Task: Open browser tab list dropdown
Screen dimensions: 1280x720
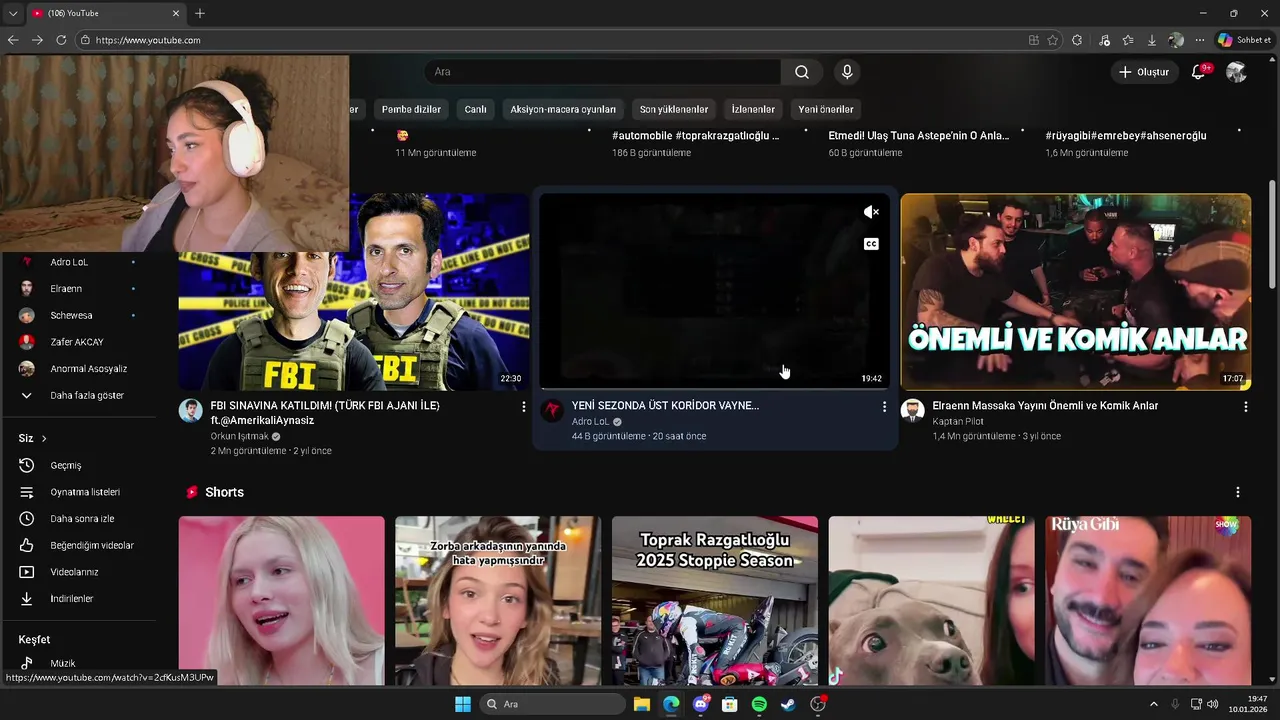Action: [13, 13]
